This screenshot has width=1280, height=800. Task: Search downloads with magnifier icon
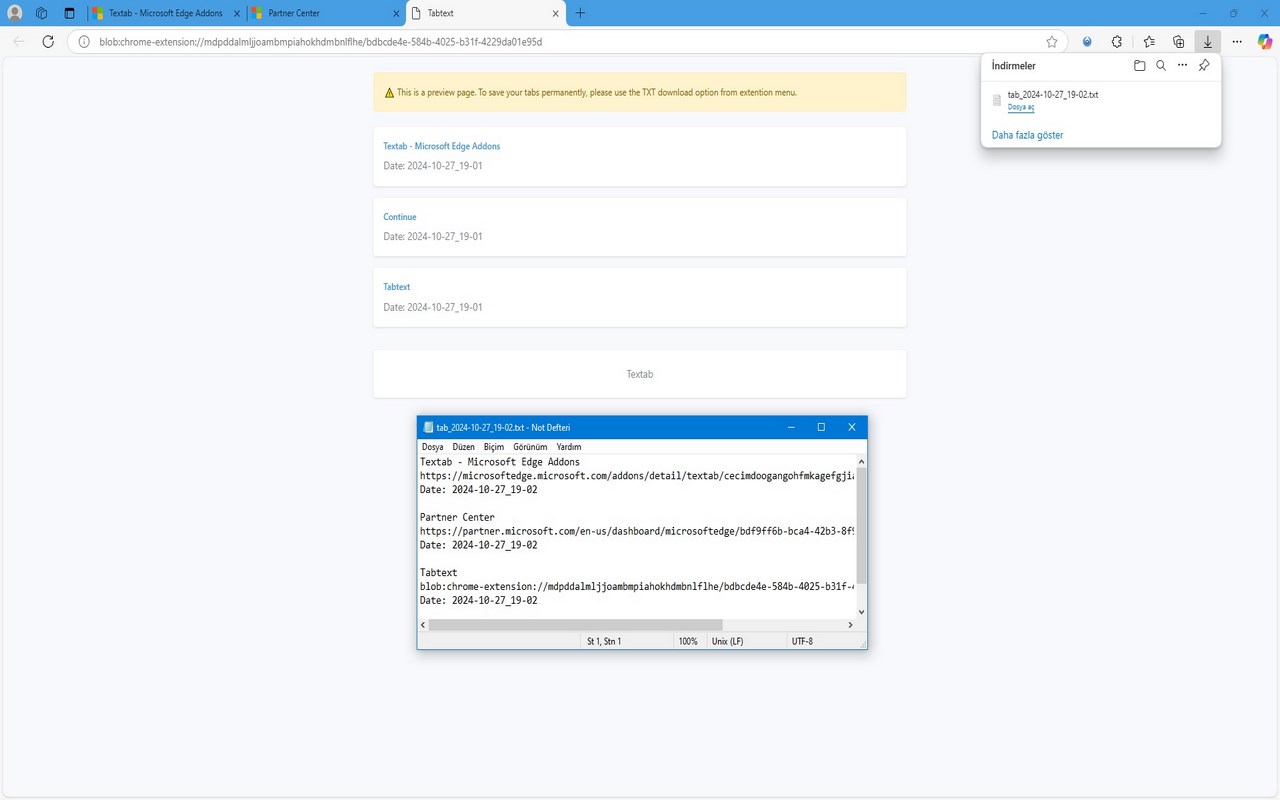pyautogui.click(x=1161, y=65)
